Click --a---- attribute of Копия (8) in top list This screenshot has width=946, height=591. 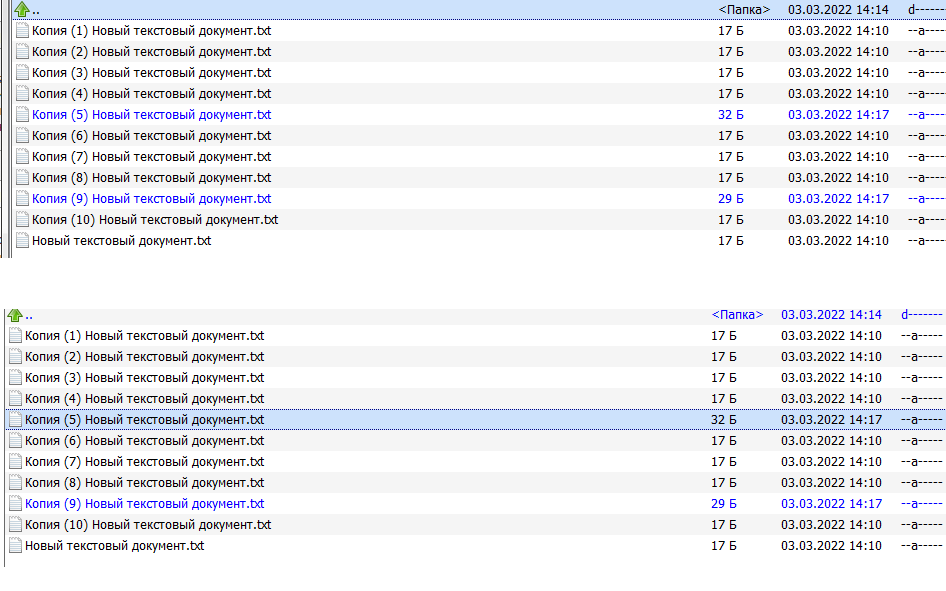pyautogui.click(x=927, y=178)
